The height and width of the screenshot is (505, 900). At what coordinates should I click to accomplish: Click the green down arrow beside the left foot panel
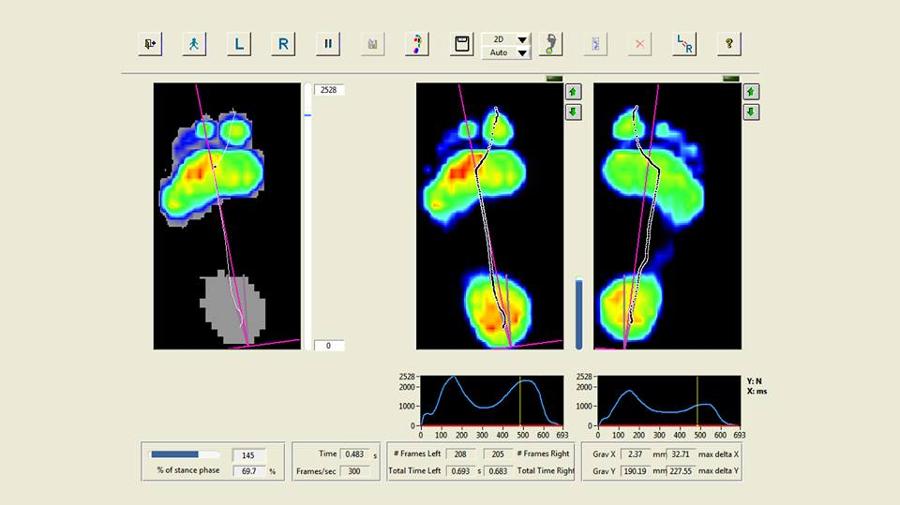[x=573, y=112]
